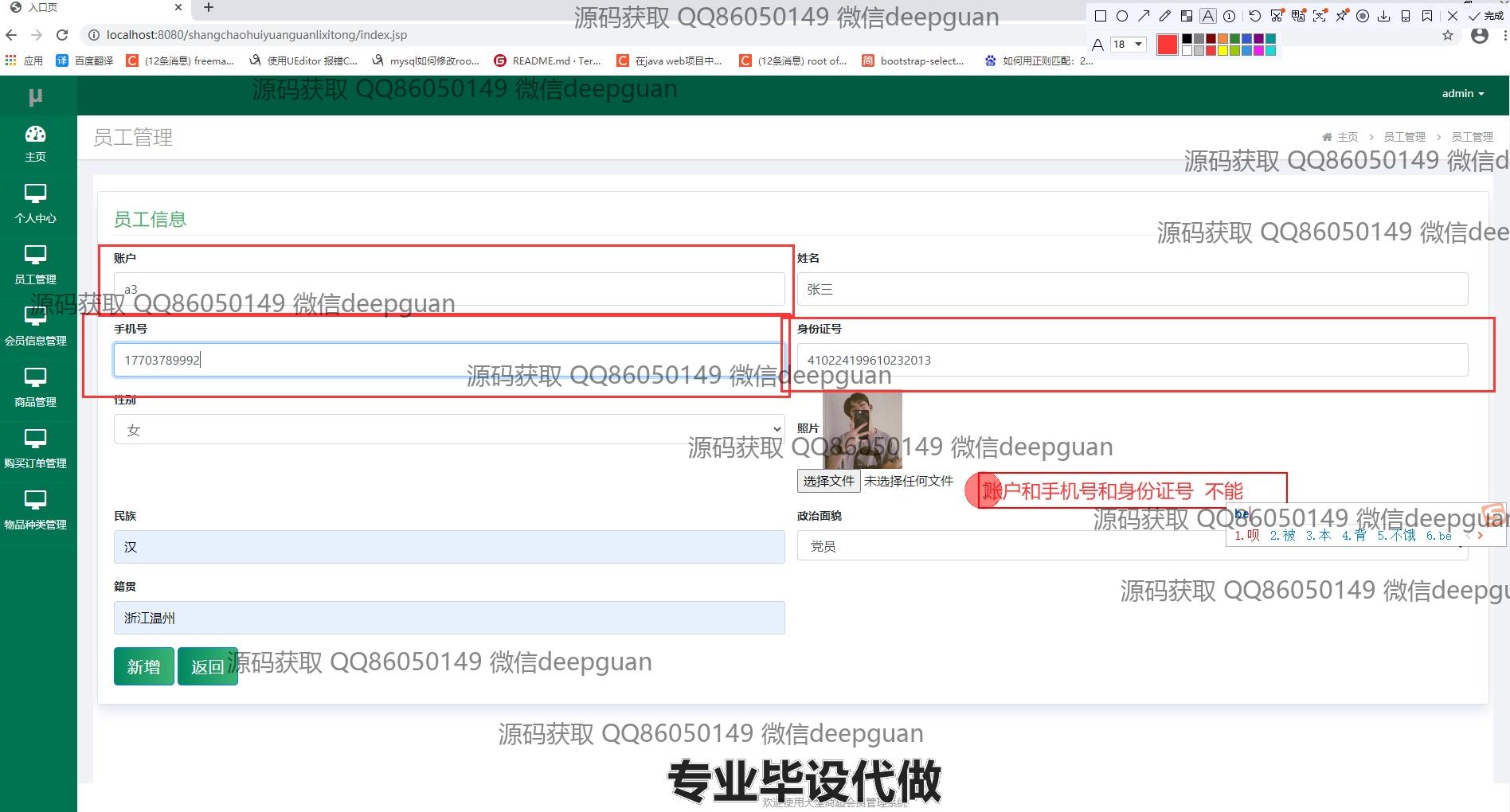Open the admin user menu
1510x812 pixels.
pos(1462,94)
